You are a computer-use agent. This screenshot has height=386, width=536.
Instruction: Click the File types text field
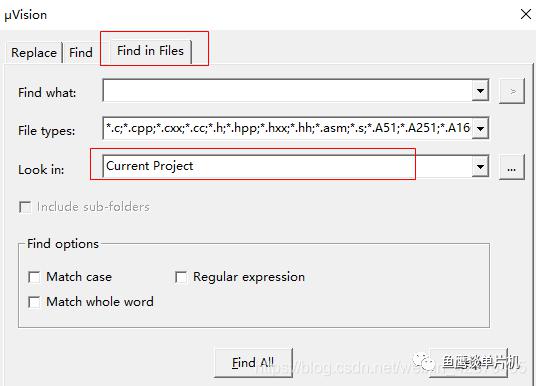287,129
